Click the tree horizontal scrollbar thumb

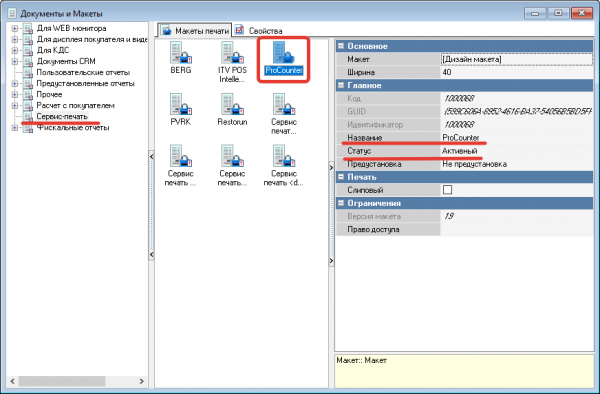point(62,381)
